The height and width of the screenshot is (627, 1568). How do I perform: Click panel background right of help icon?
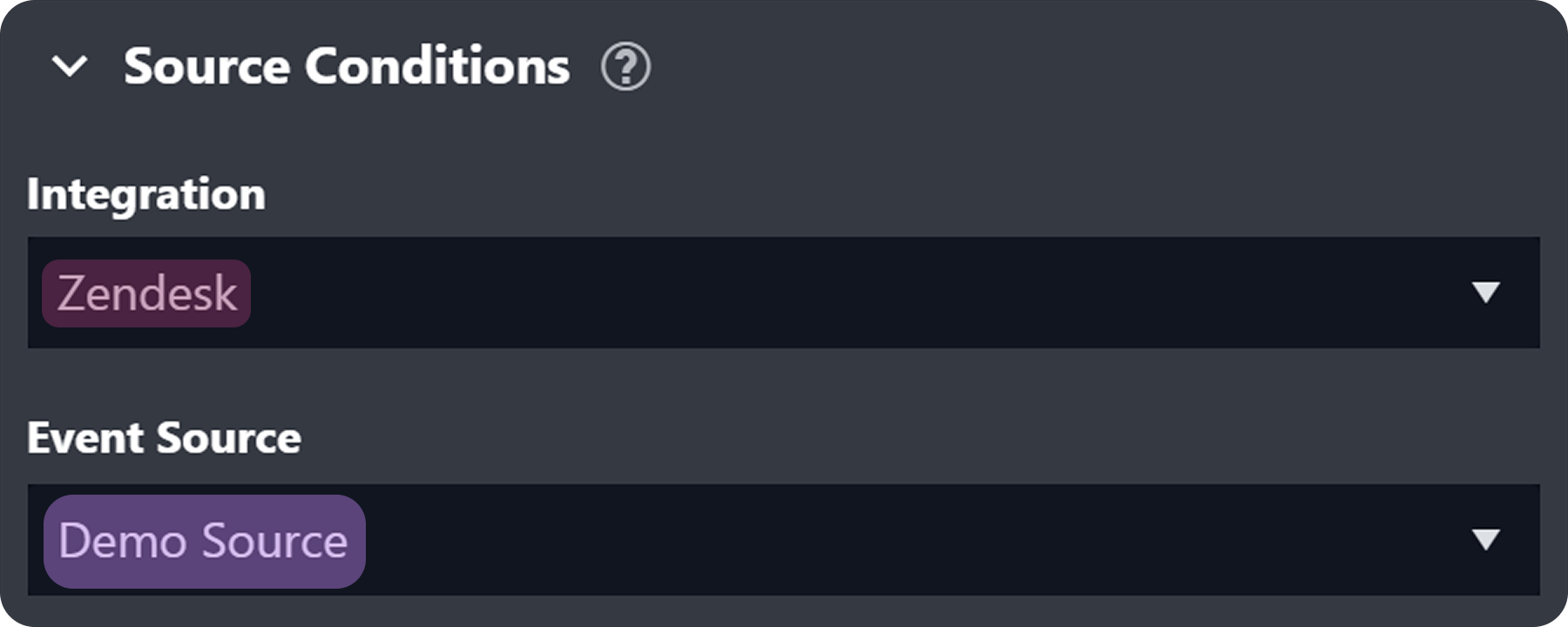(1045, 66)
